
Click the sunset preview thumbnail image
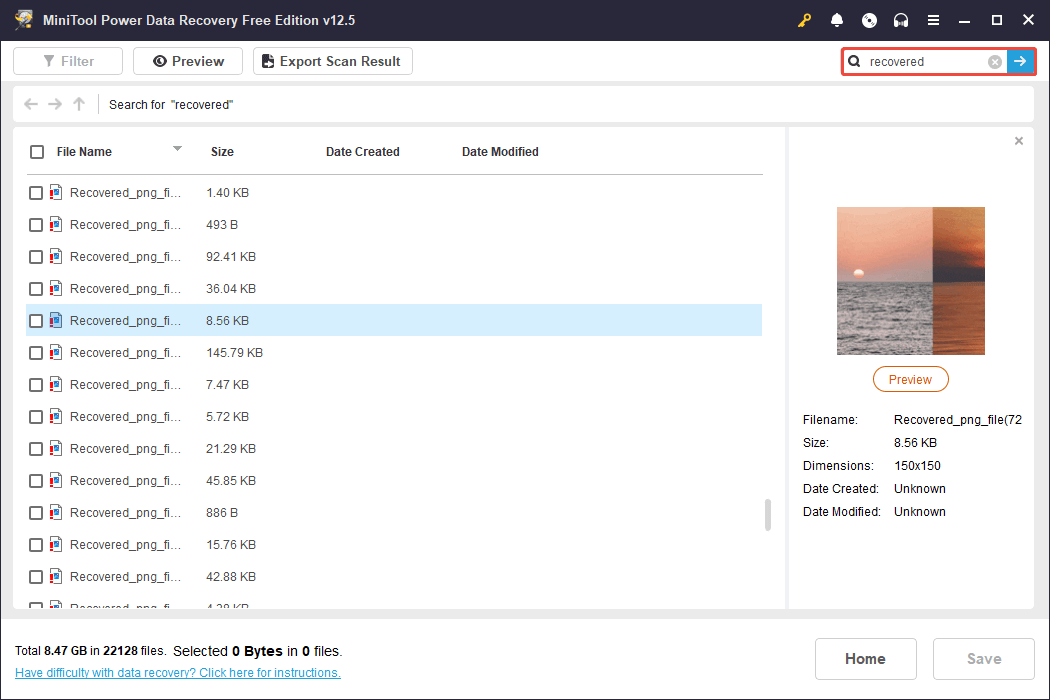pyautogui.click(x=910, y=281)
